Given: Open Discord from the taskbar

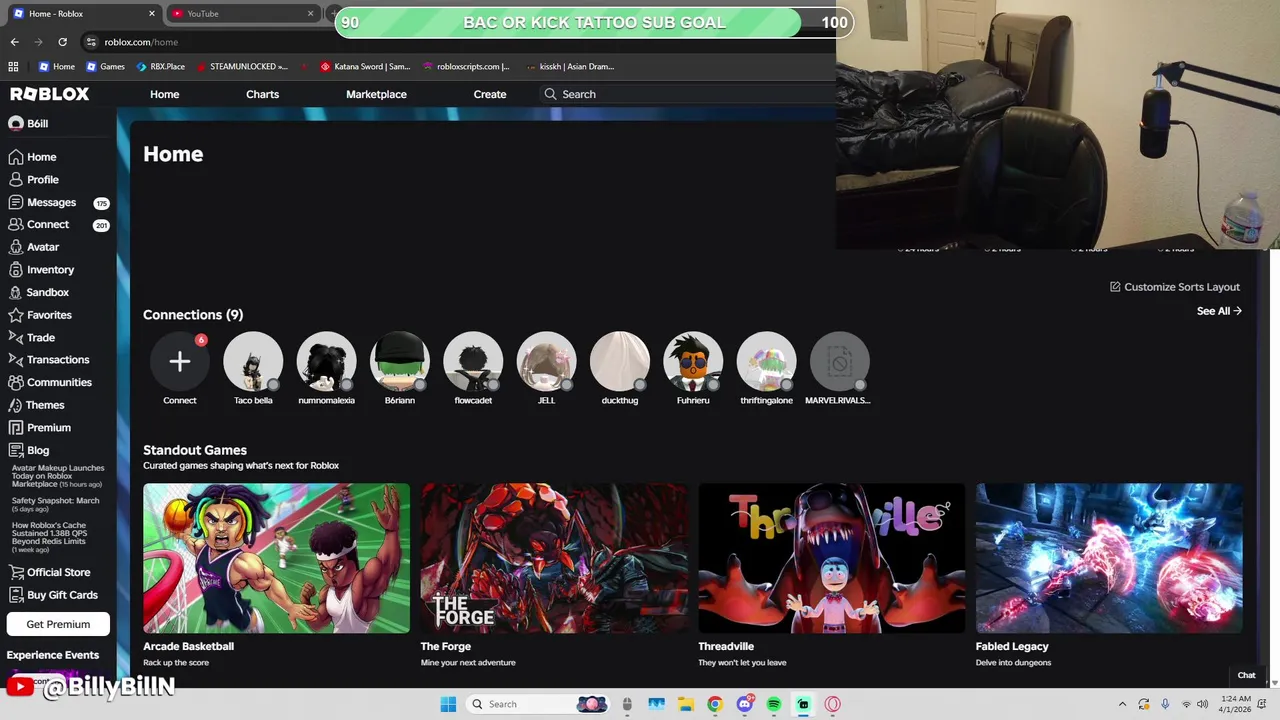Looking at the screenshot, I should 744,704.
